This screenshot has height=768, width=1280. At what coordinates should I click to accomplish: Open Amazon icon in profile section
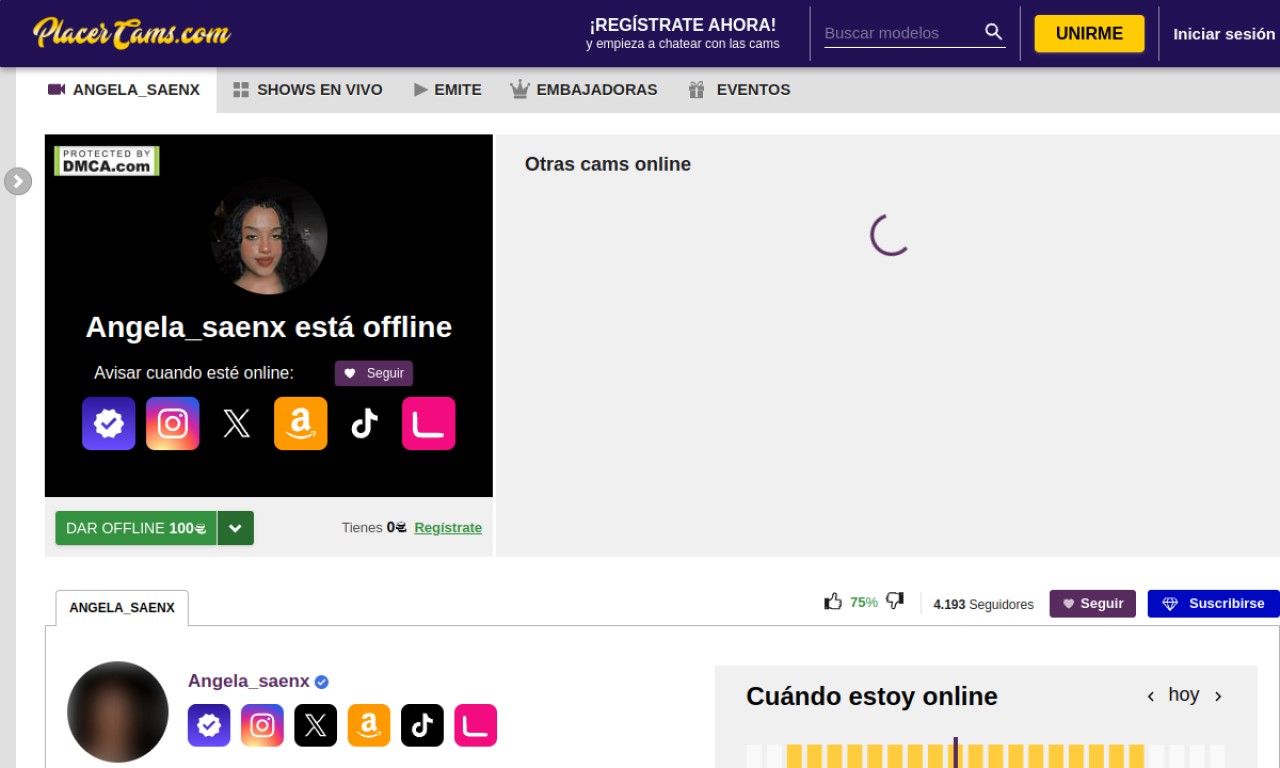point(369,726)
